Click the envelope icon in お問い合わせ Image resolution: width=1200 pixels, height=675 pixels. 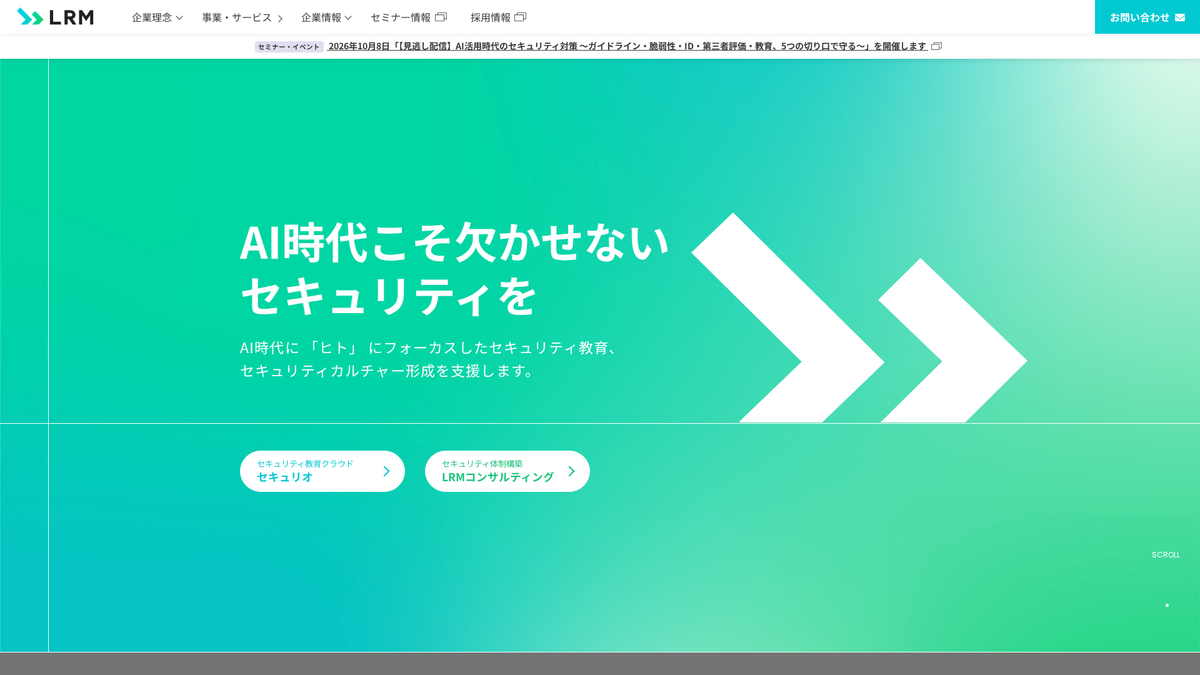1180,17
